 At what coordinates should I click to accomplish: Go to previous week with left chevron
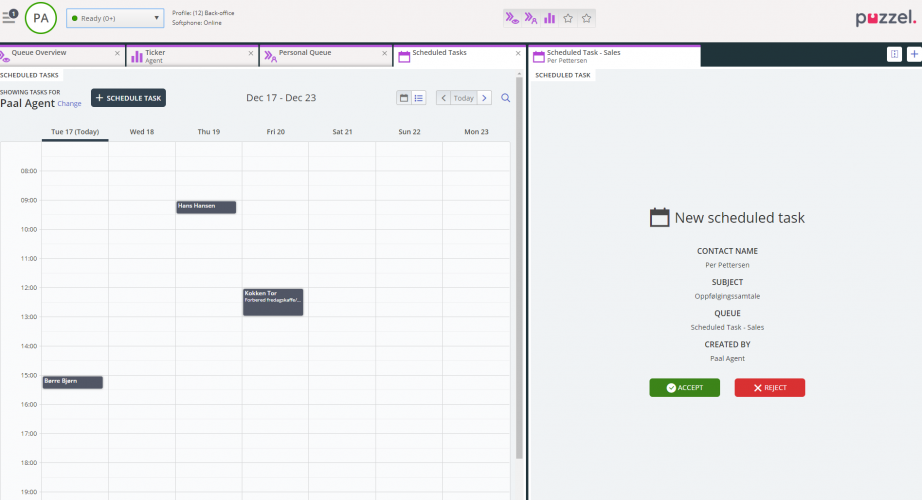point(443,98)
